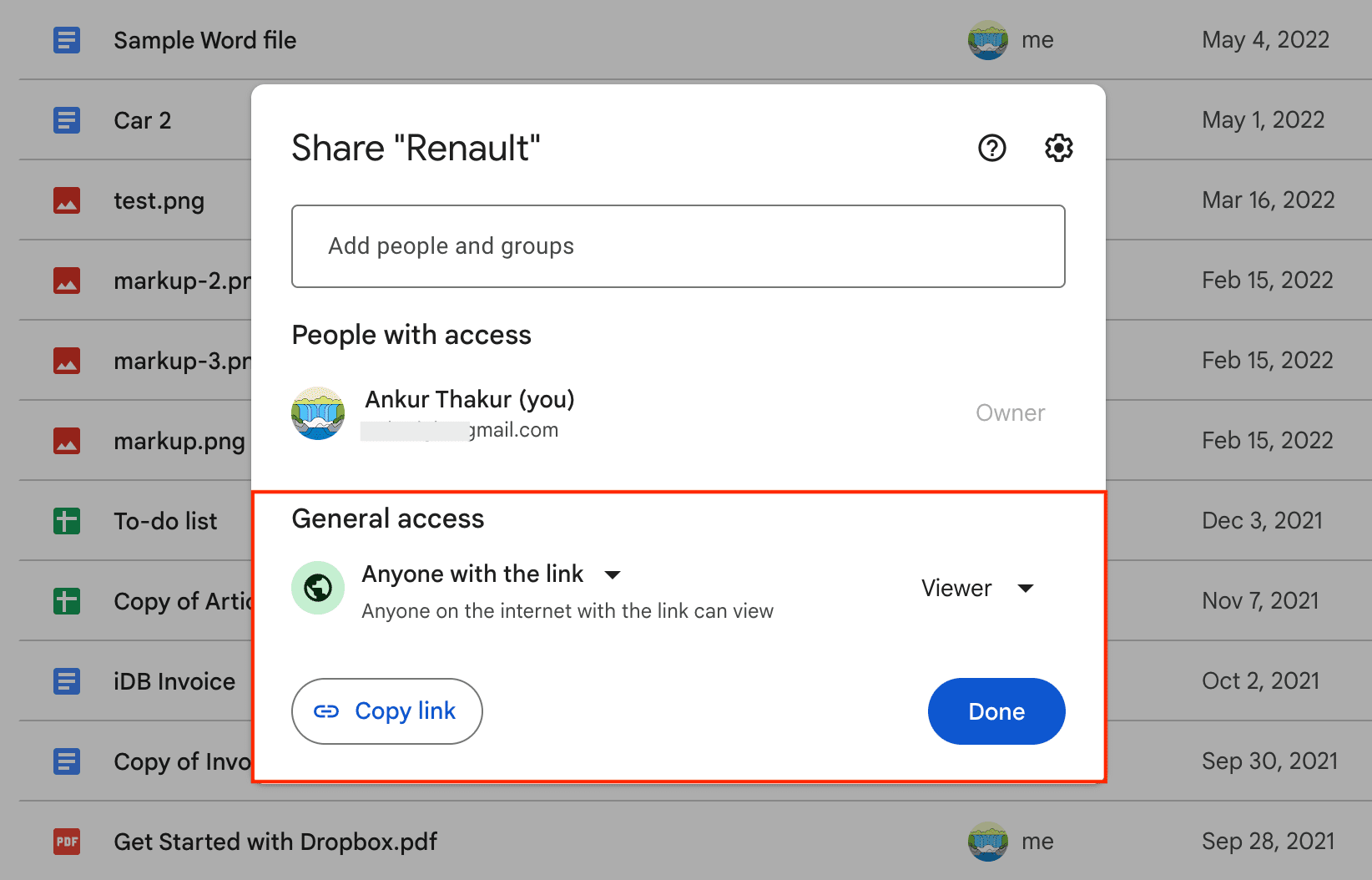The height and width of the screenshot is (880, 1372).
Task: Click link chain icon in Copy link button
Action: tap(326, 711)
